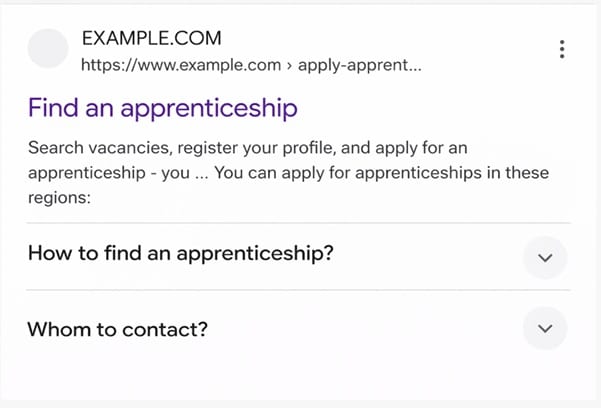Click the divider line above "Whom to contact?"

coord(298,291)
